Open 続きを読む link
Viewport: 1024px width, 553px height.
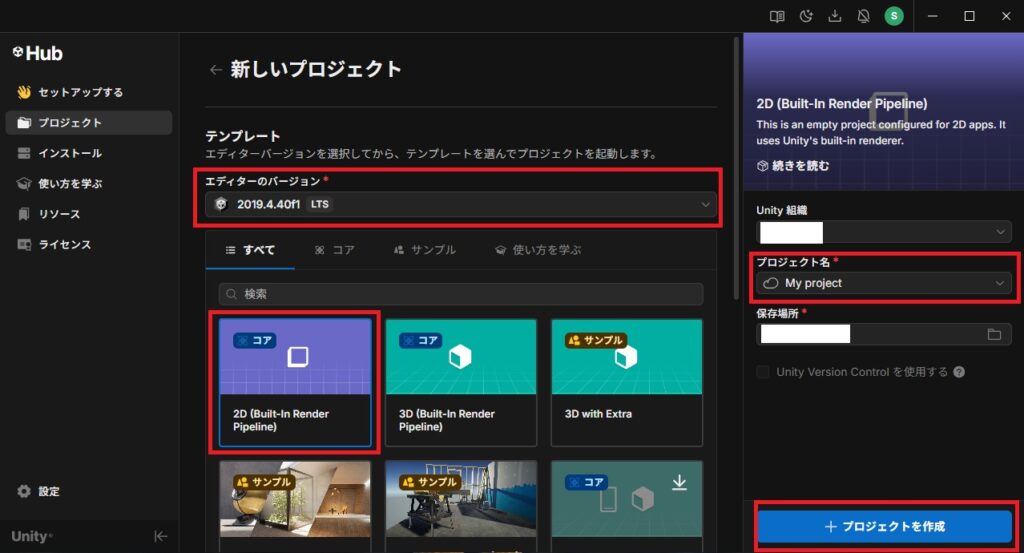(x=793, y=166)
